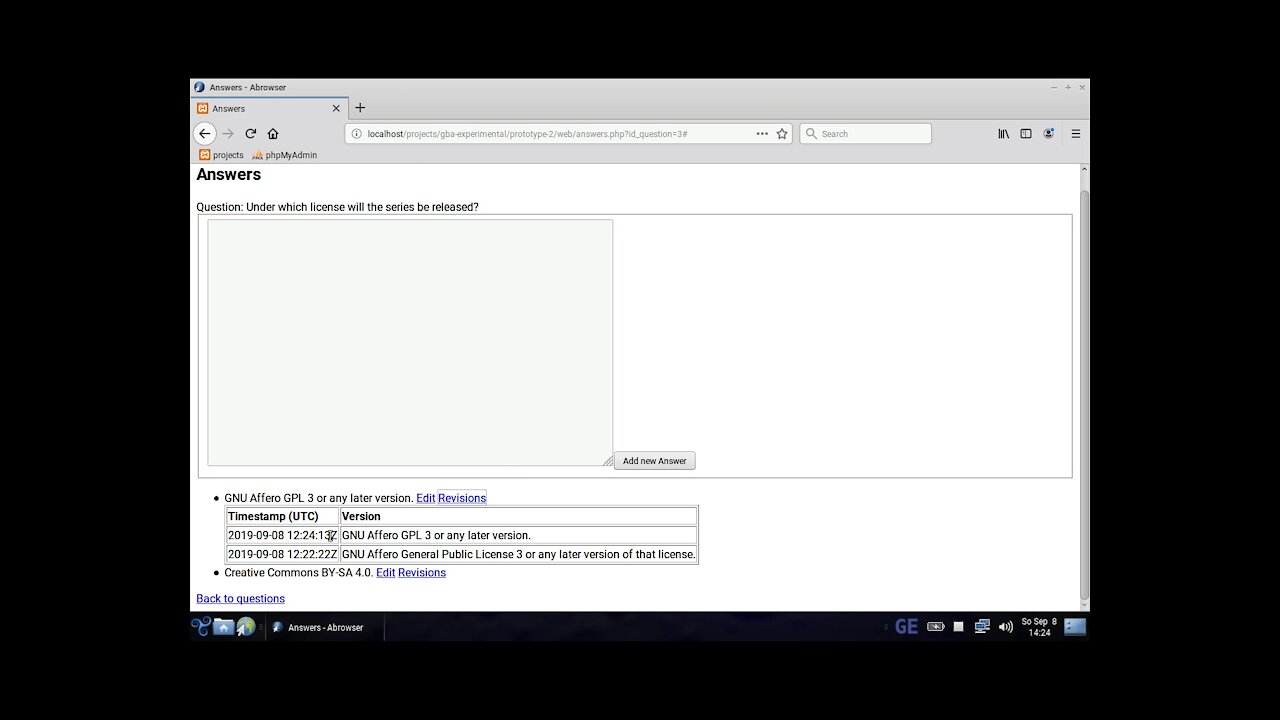
Task: Click the show desktop button in taskbar
Action: pos(1075,627)
